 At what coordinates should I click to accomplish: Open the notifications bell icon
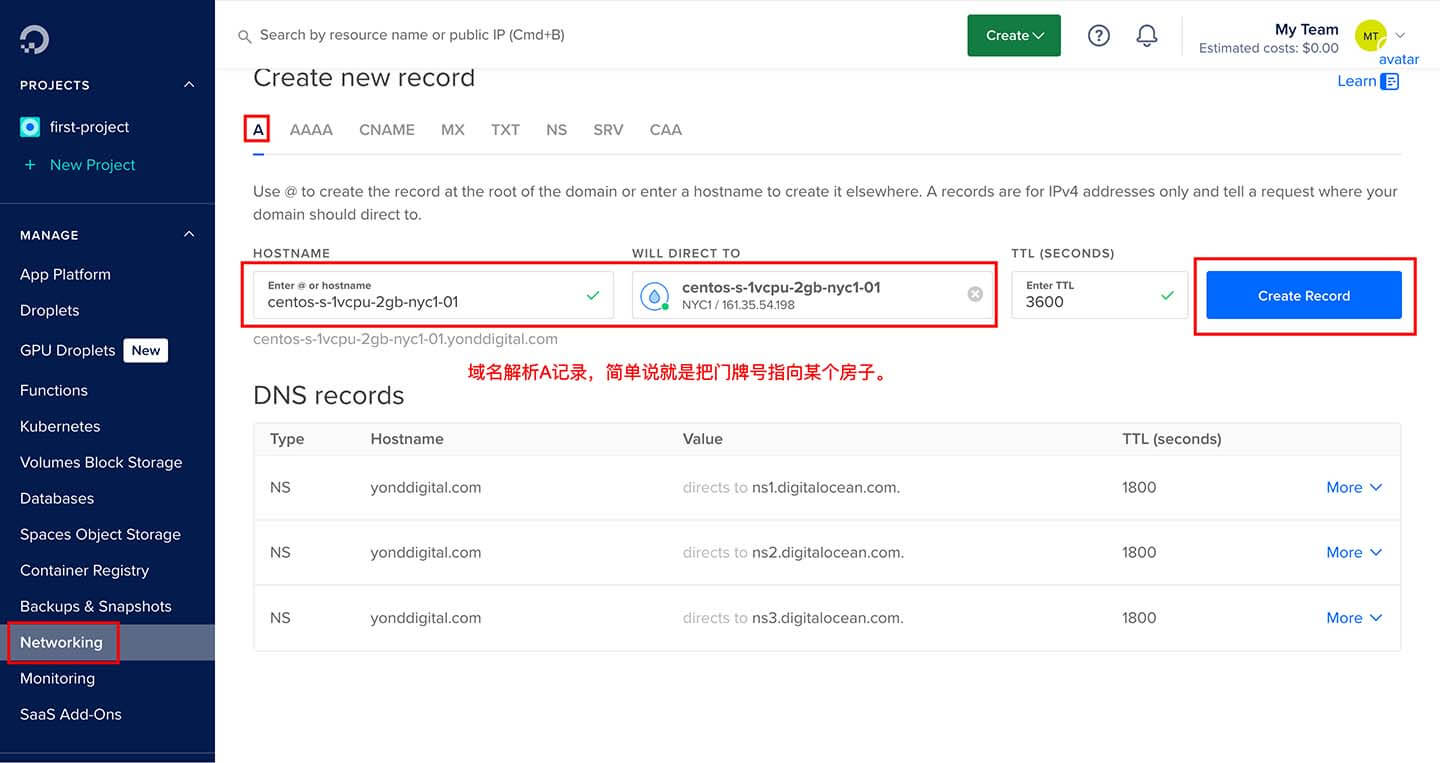click(x=1147, y=36)
